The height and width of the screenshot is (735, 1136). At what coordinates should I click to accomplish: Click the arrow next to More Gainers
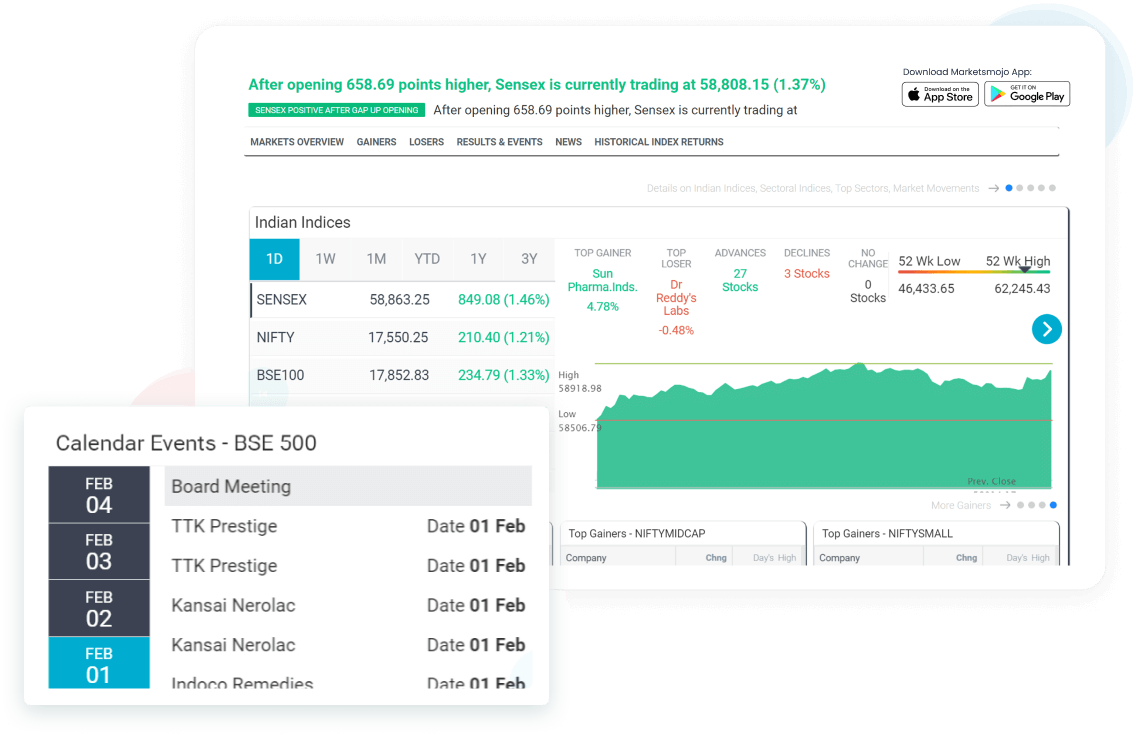tap(1005, 505)
